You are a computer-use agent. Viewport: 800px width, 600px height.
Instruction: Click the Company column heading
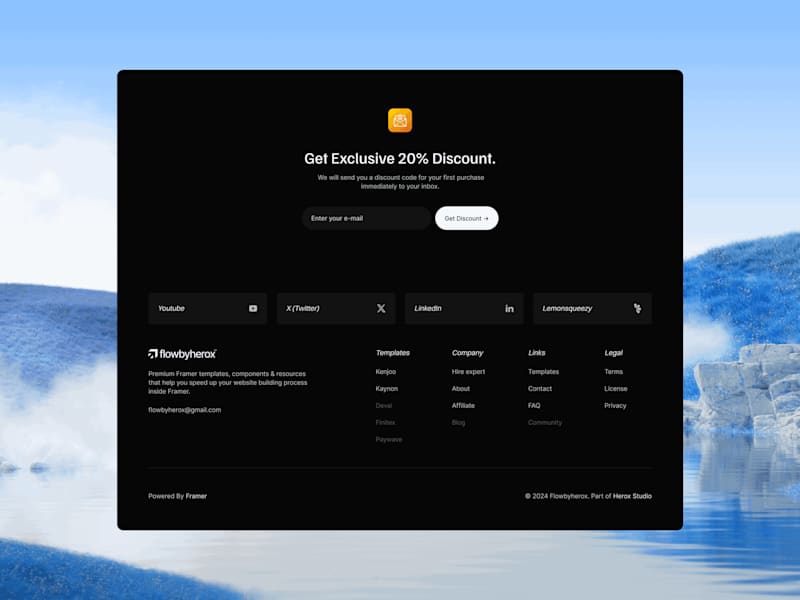click(467, 353)
